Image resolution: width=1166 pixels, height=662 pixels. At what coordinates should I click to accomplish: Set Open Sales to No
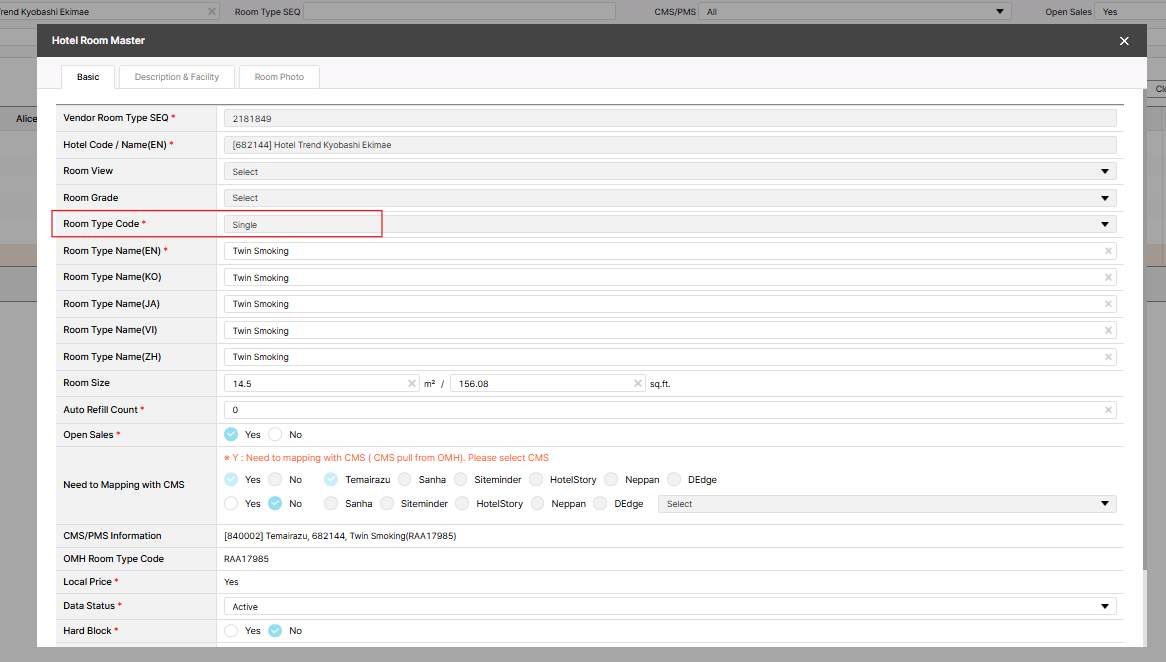point(275,435)
